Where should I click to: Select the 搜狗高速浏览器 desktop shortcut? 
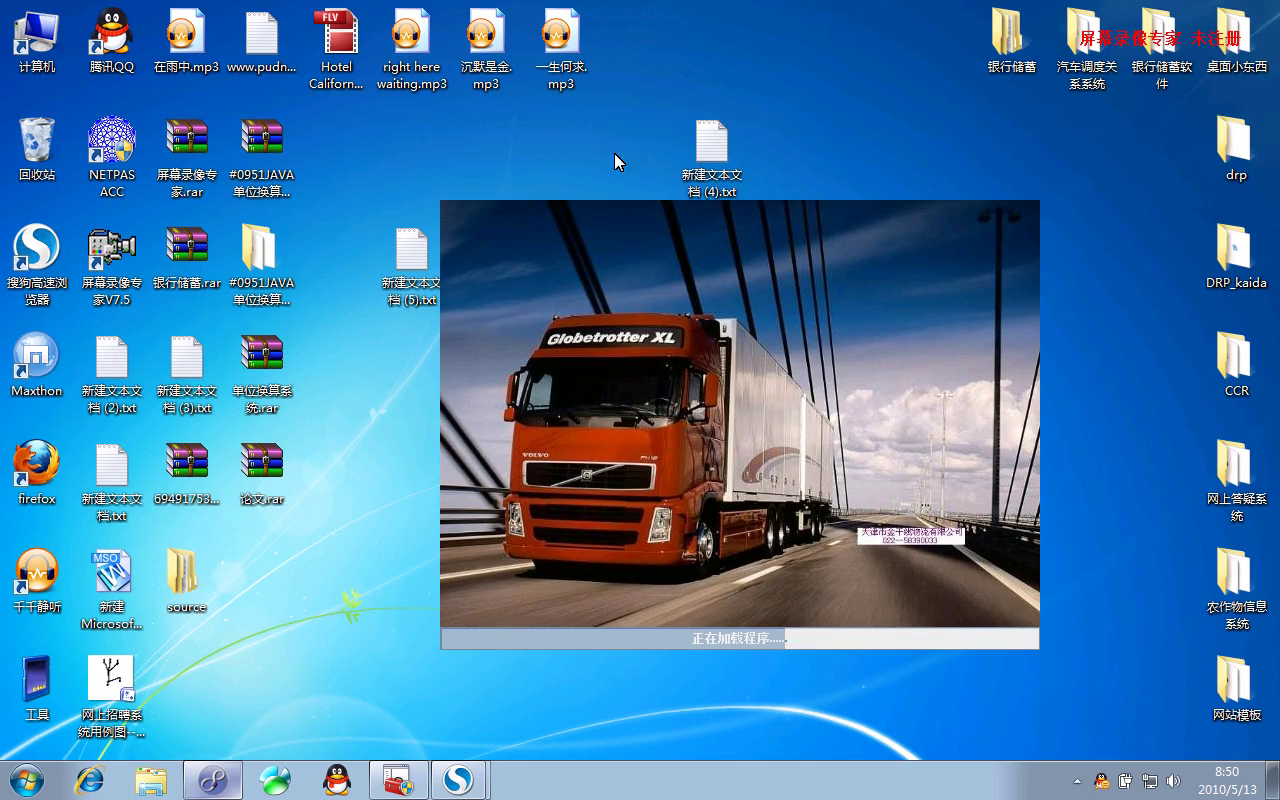(37, 264)
